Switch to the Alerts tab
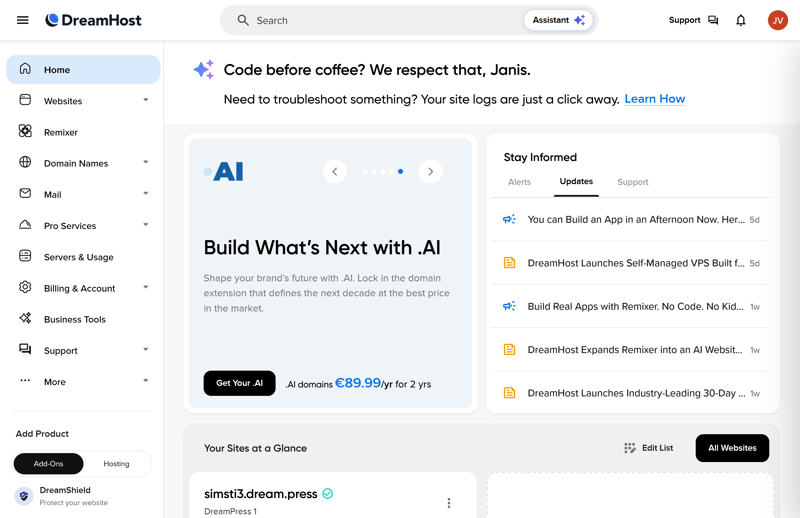800x518 pixels. click(x=519, y=182)
